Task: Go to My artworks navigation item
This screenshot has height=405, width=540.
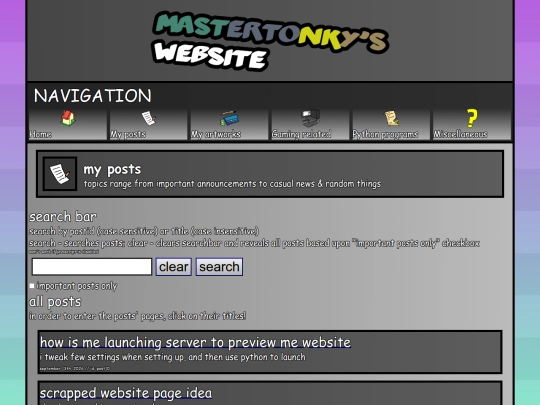Action: click(229, 125)
